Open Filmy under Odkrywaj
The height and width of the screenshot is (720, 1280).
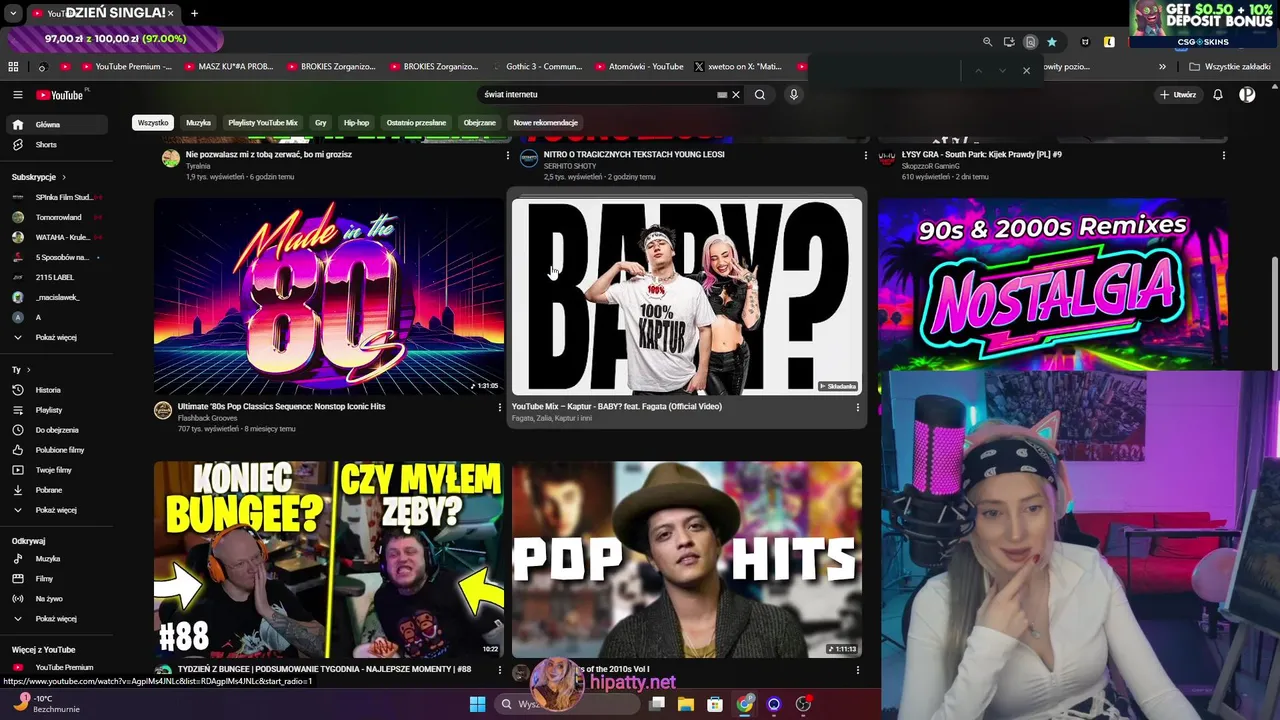pyautogui.click(x=57, y=579)
